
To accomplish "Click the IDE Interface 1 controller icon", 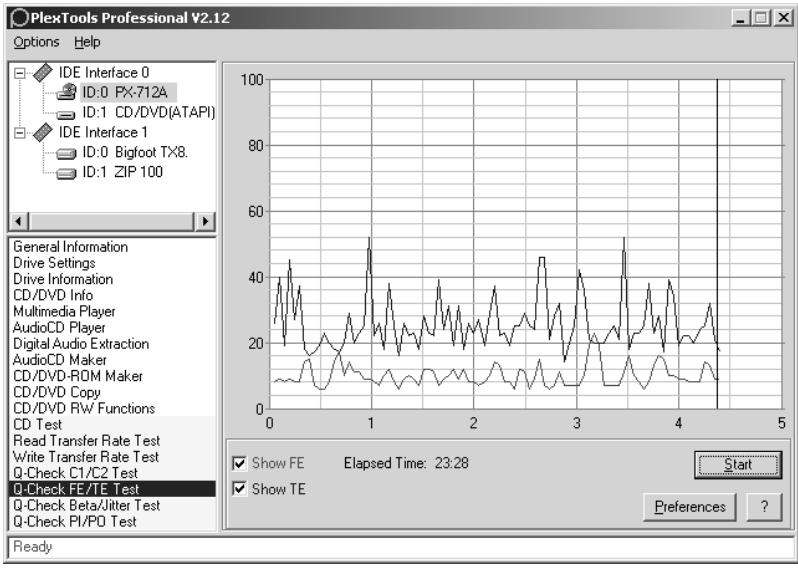I will (x=43, y=132).
